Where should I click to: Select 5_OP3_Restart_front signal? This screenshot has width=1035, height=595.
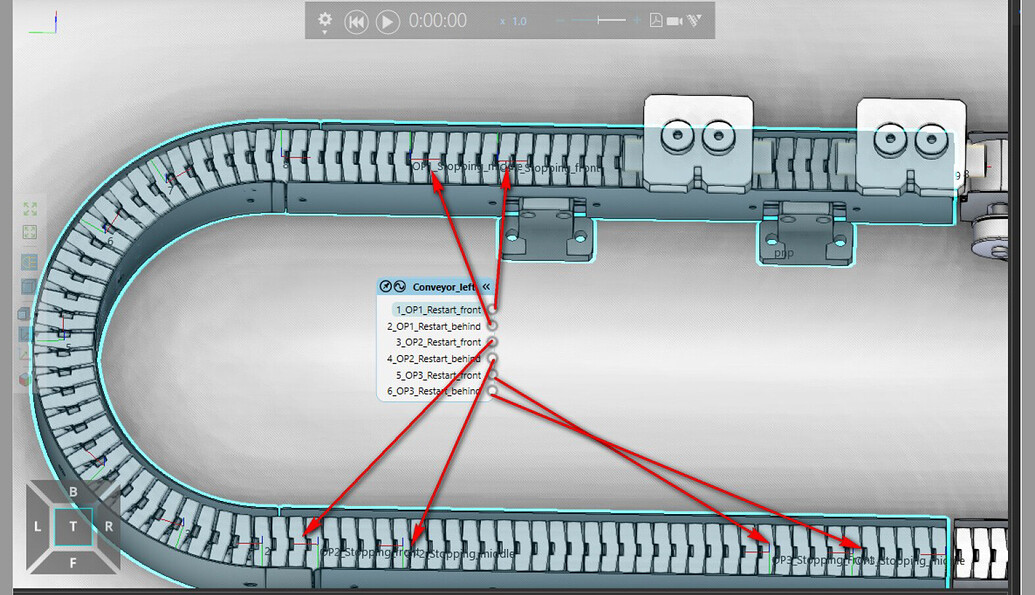point(438,375)
